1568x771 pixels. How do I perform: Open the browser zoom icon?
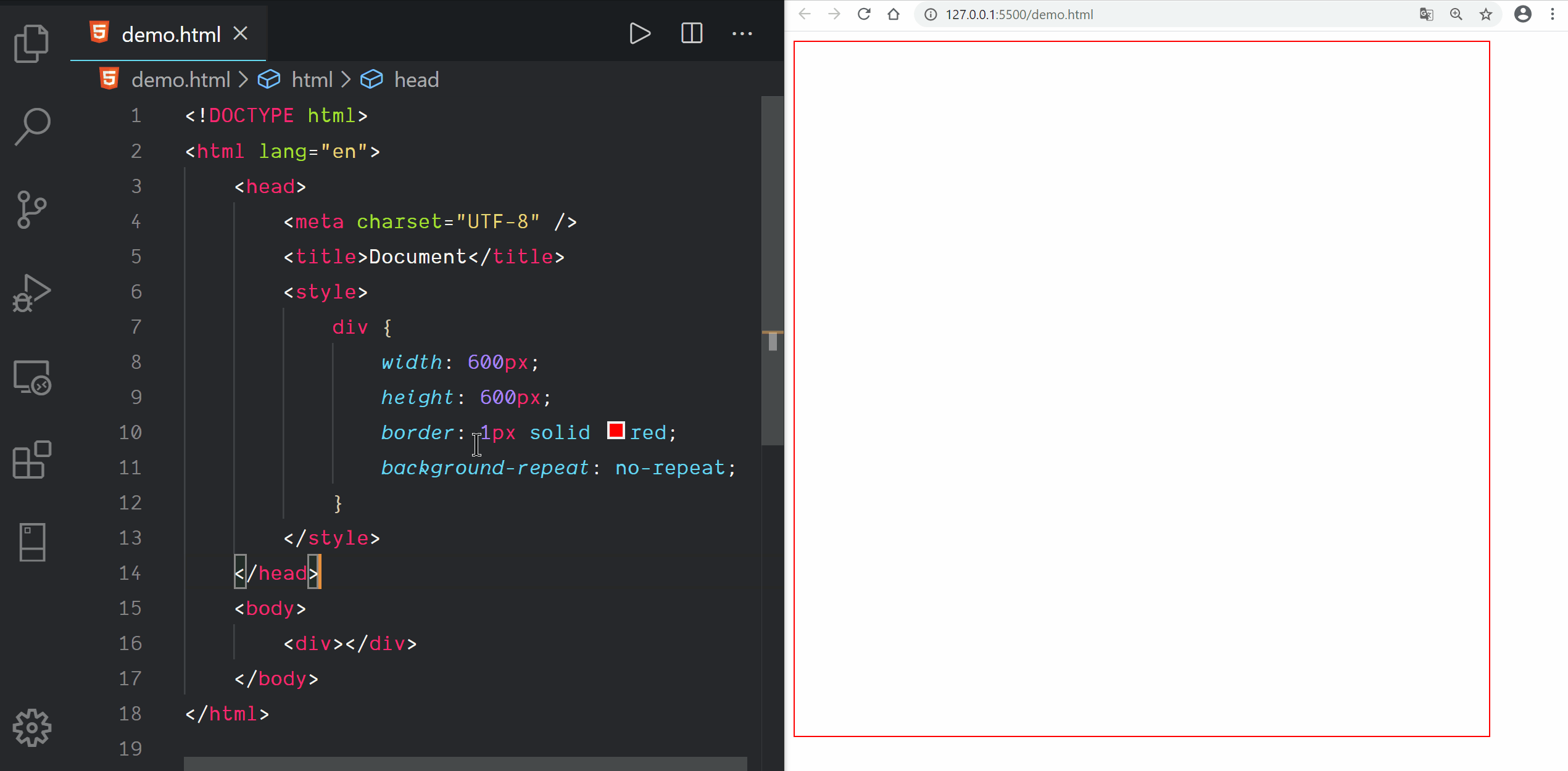pos(1456,14)
